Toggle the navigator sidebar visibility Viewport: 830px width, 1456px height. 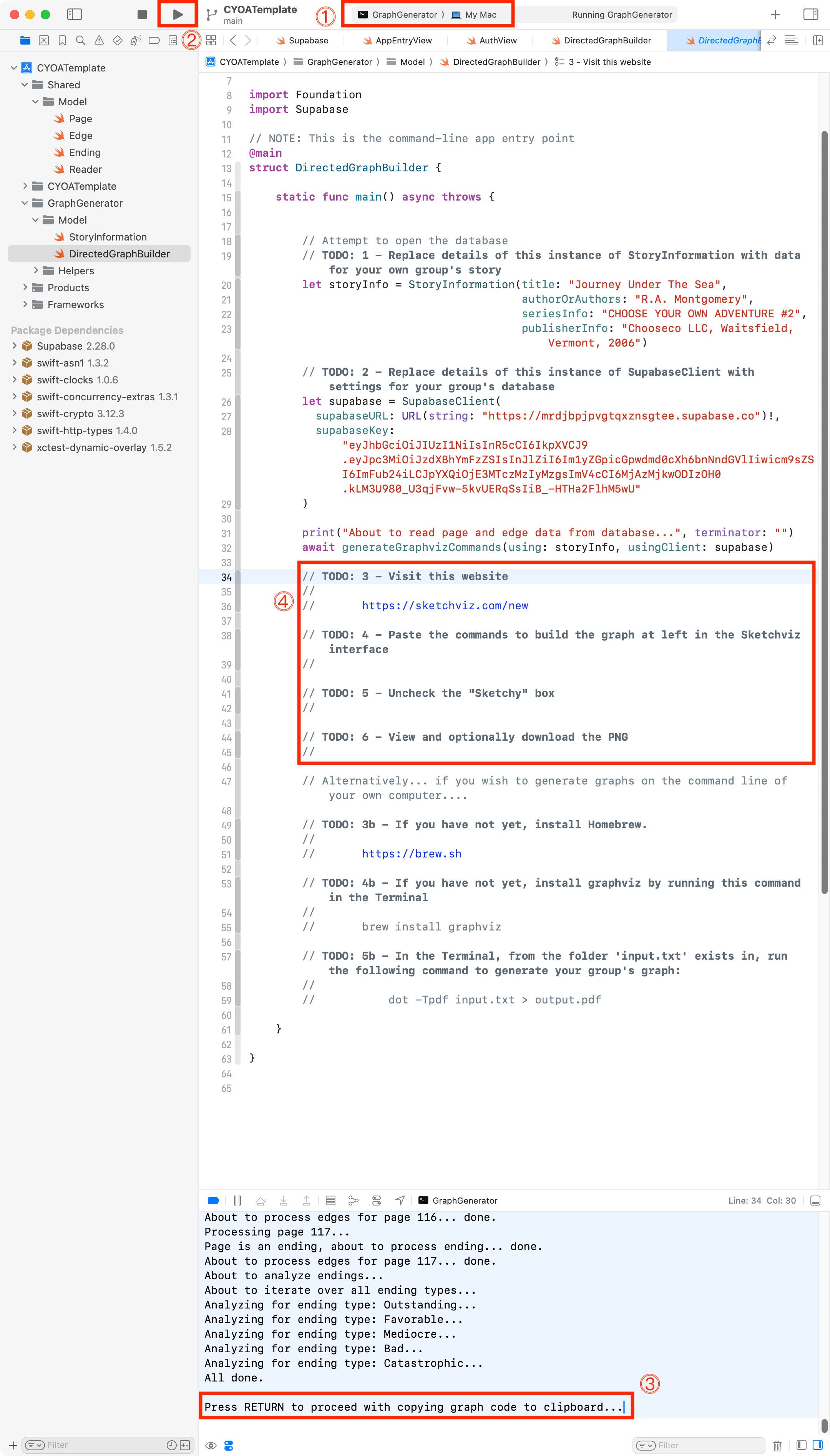point(75,14)
